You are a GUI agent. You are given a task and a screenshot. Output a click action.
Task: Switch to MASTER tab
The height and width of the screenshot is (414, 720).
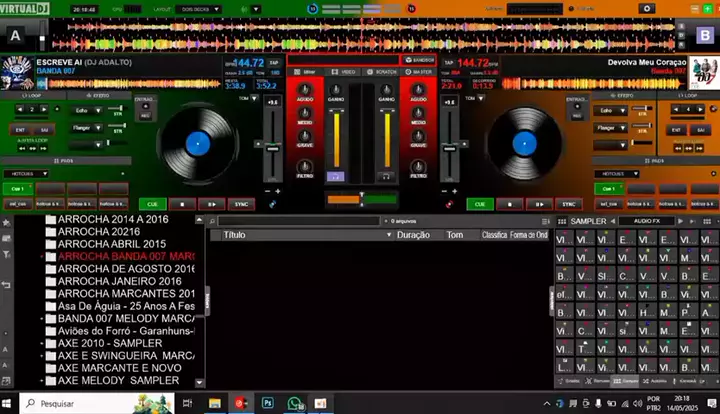[418, 72]
